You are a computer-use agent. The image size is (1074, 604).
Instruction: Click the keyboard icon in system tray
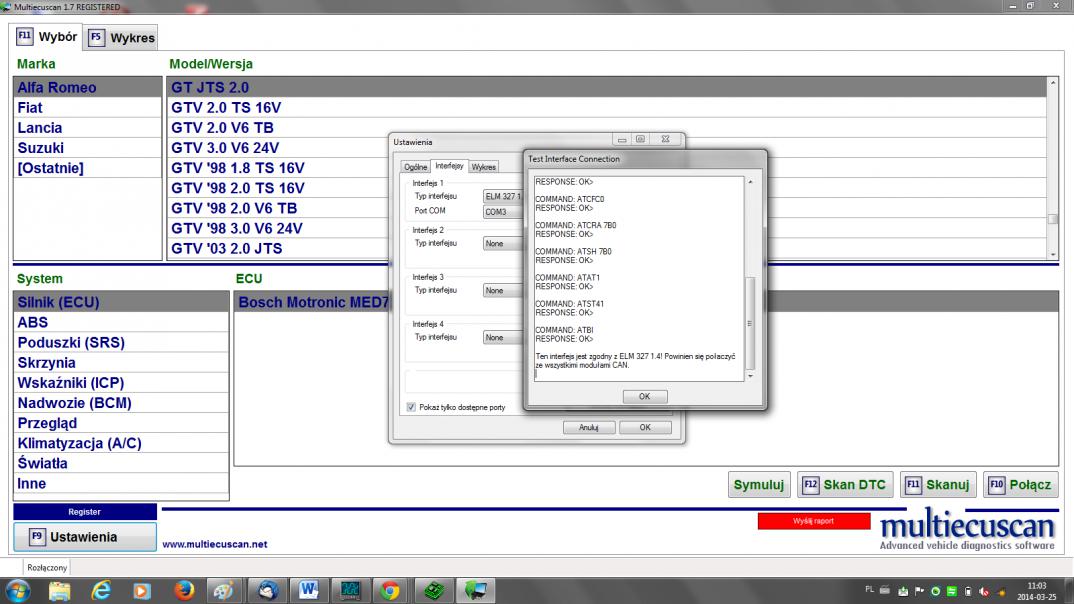click(x=885, y=590)
